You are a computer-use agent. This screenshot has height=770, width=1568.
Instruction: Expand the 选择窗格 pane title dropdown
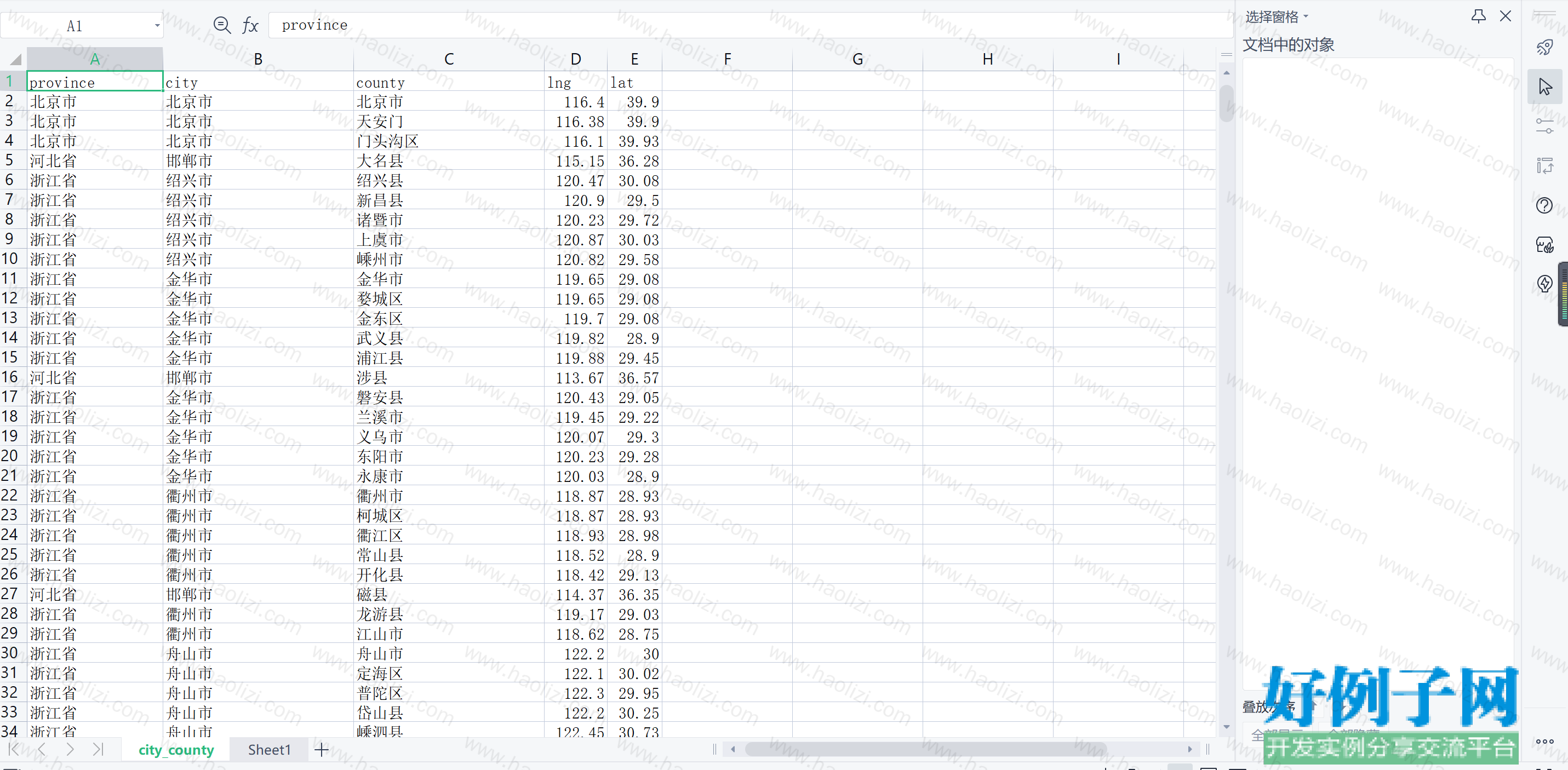(1306, 16)
